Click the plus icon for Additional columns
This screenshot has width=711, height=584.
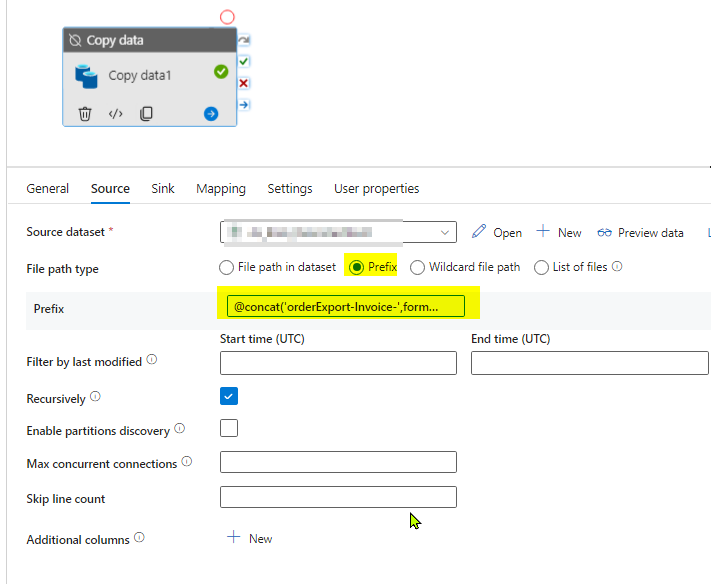pos(234,537)
